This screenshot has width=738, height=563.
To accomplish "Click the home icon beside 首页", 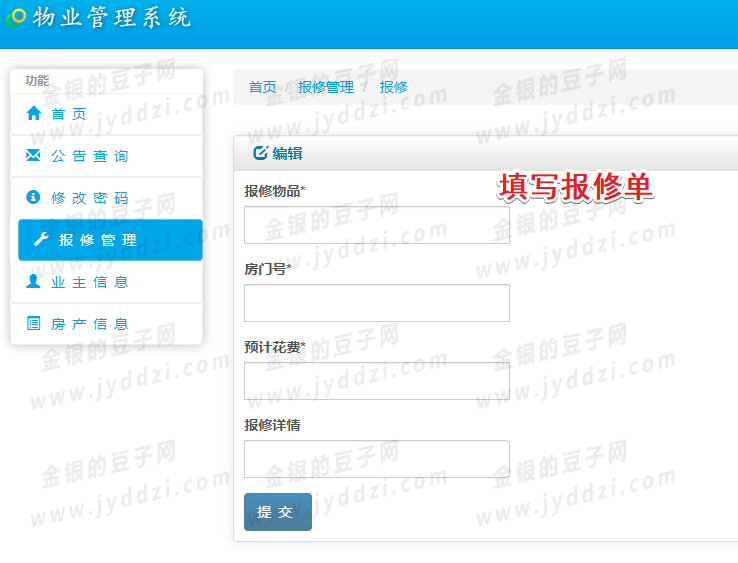I will [x=34, y=113].
